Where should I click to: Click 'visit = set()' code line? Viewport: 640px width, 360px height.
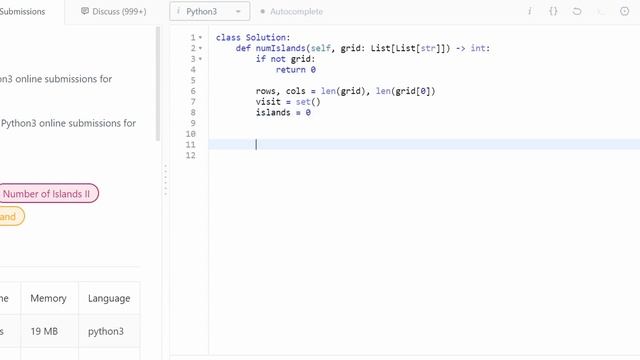click(x=288, y=102)
